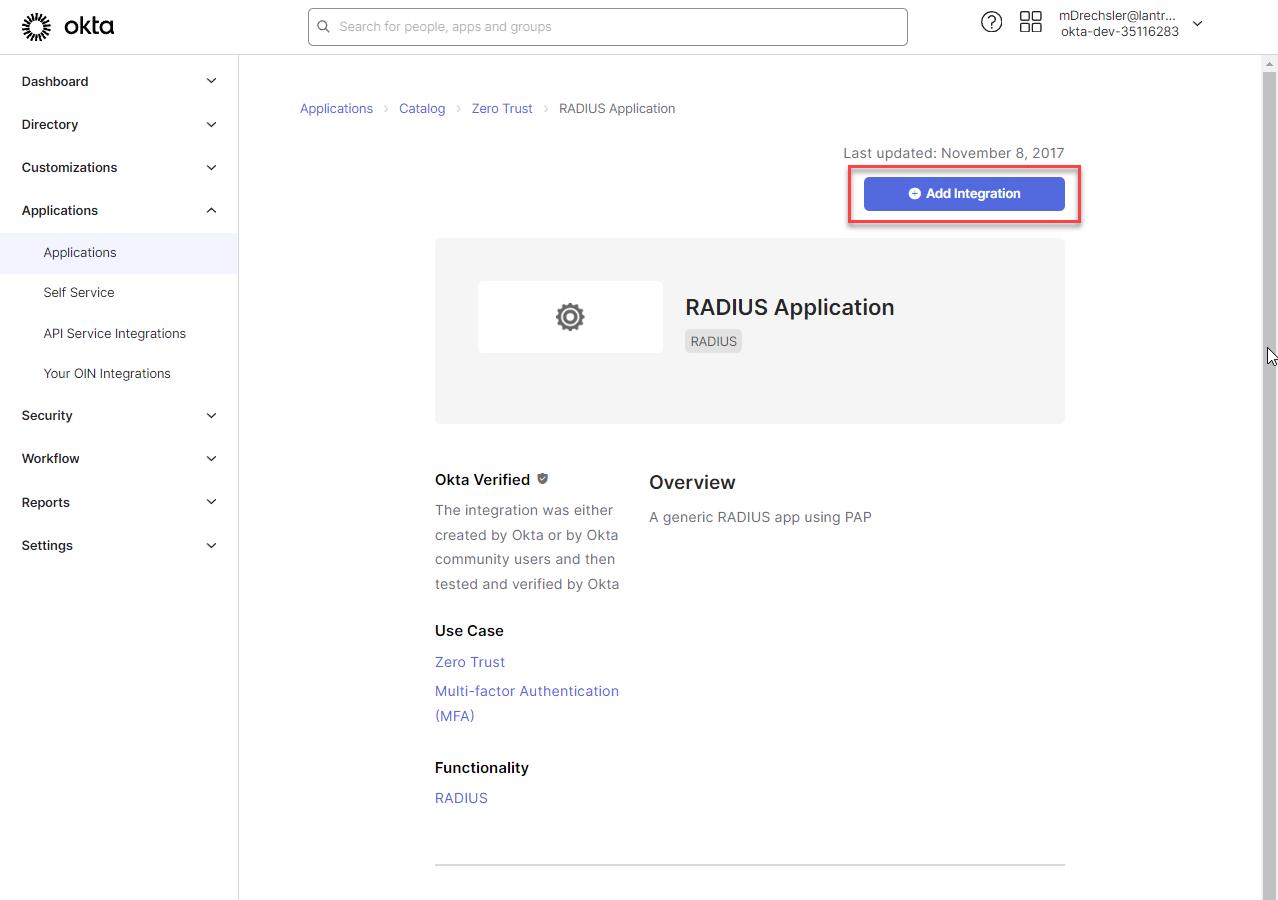Open Your OIN Integrations menu item
The width and height of the screenshot is (1278, 900).
pyautogui.click(x=107, y=373)
